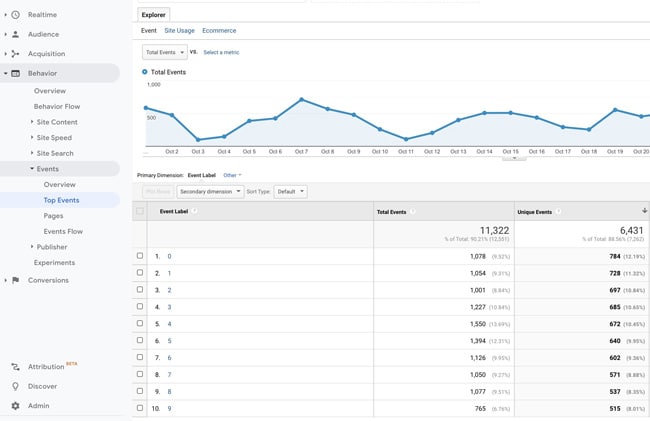Select the Event metric group tab

tap(148, 31)
